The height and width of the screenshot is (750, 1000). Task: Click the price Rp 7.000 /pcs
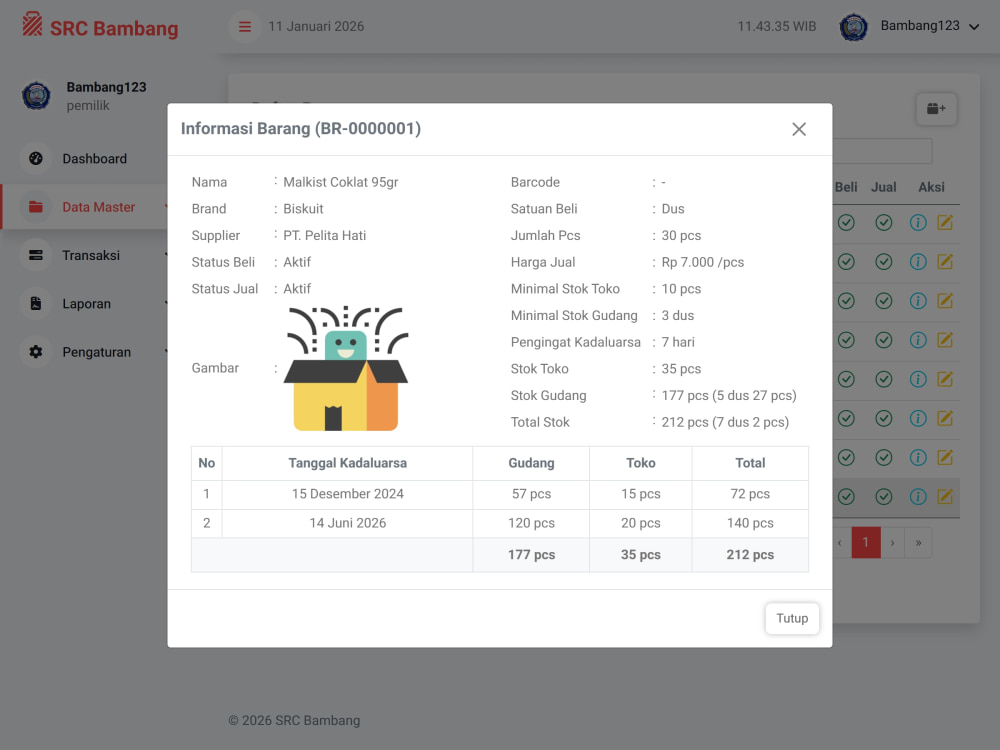pos(703,263)
